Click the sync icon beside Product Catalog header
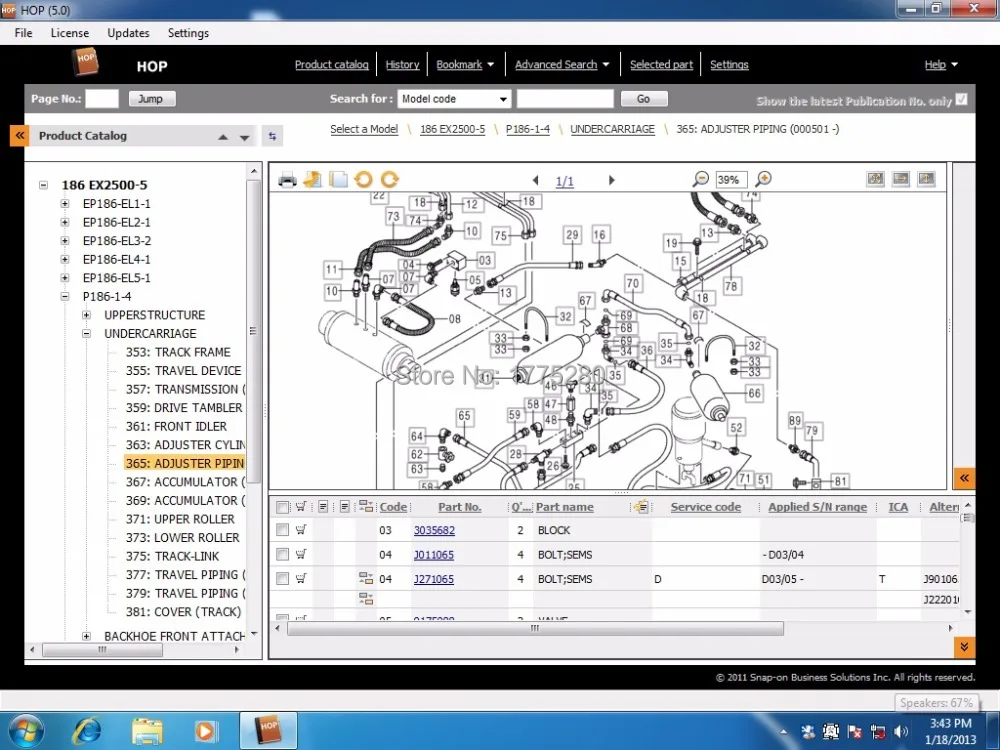The height and width of the screenshot is (750, 1000). 272,136
